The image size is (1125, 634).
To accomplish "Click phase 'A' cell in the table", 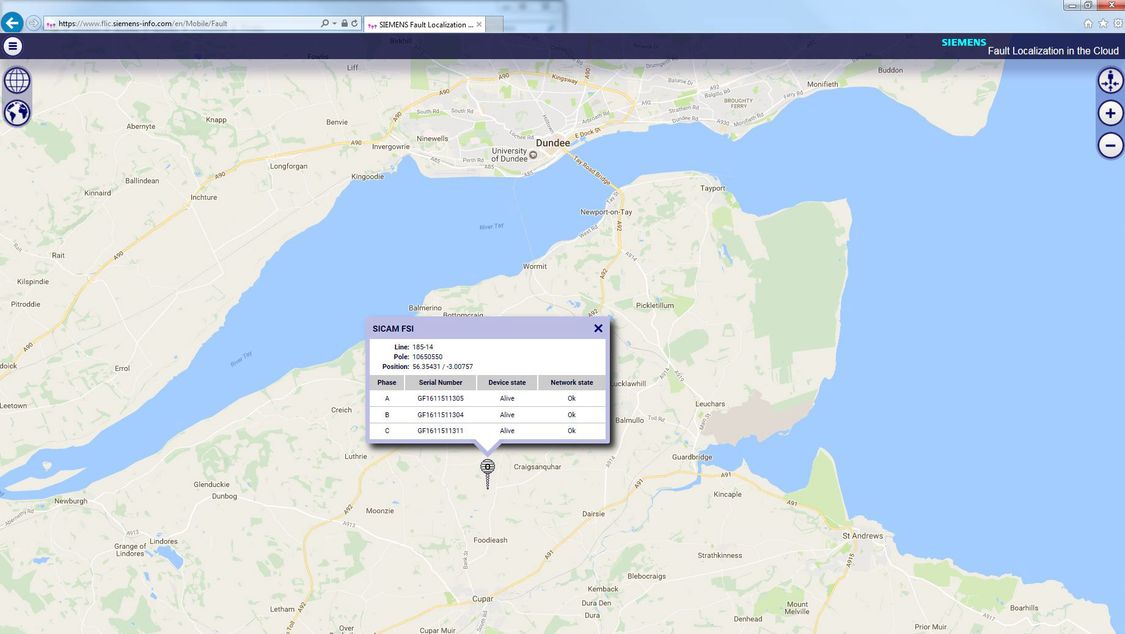I will click(x=387, y=399).
